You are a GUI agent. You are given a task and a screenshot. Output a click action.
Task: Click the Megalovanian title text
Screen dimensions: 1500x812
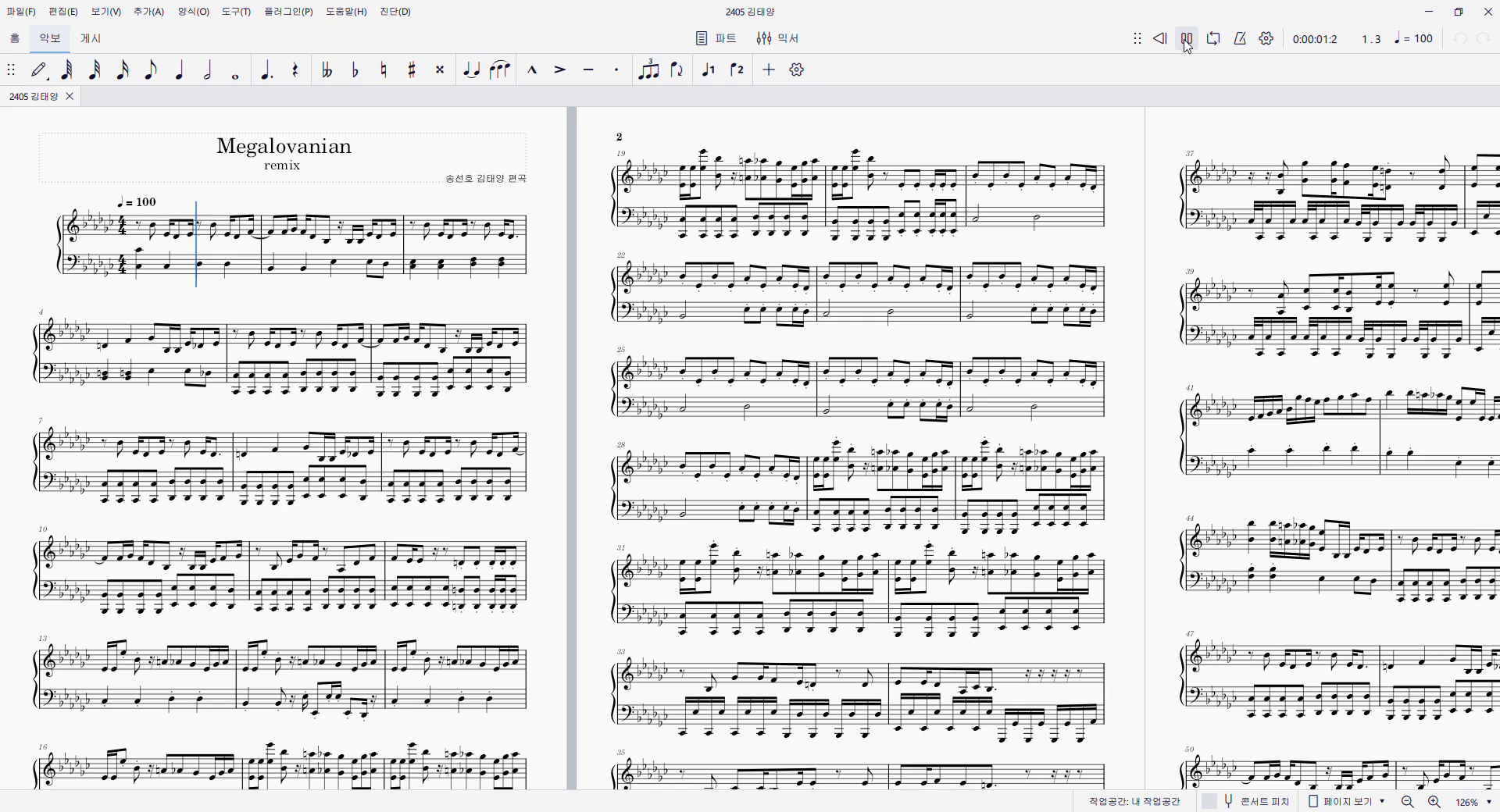point(284,146)
